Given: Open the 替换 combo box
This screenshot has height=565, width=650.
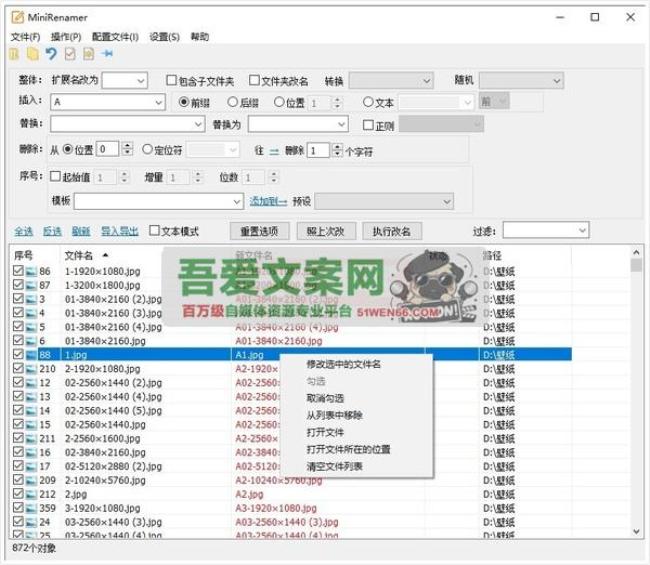Looking at the screenshot, I should click(128, 124).
